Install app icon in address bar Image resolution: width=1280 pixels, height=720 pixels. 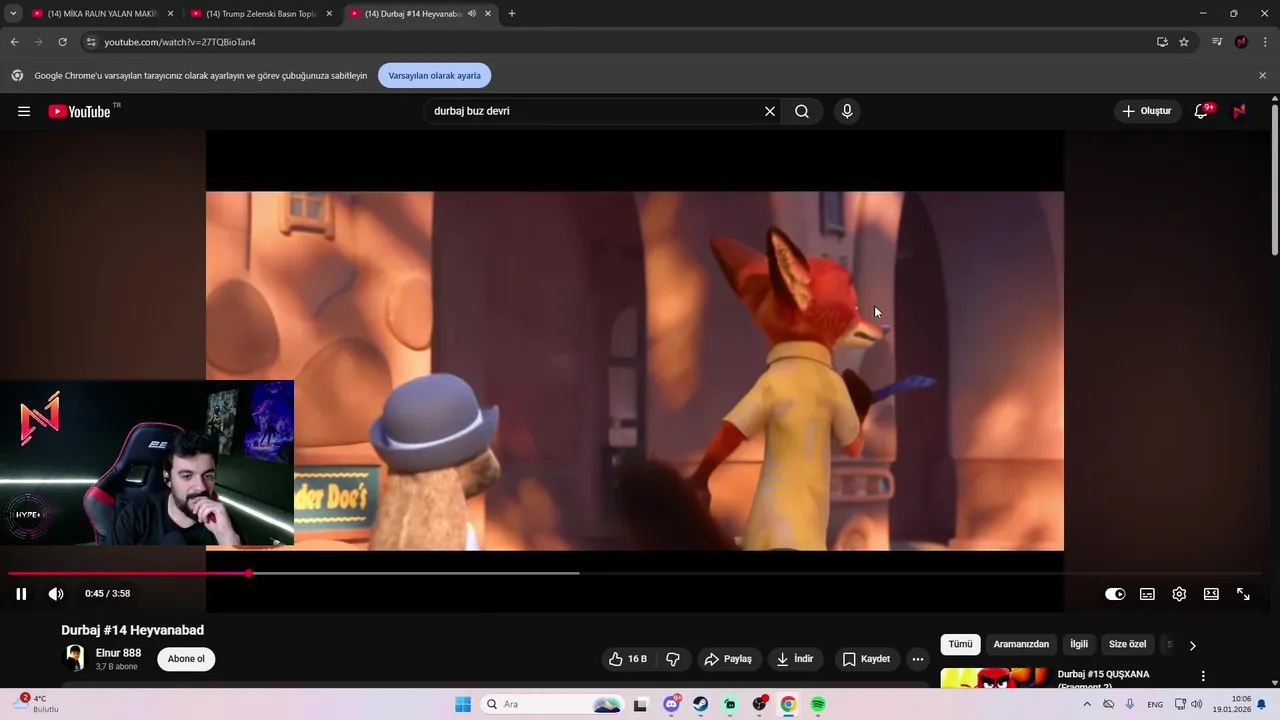[x=1162, y=42]
